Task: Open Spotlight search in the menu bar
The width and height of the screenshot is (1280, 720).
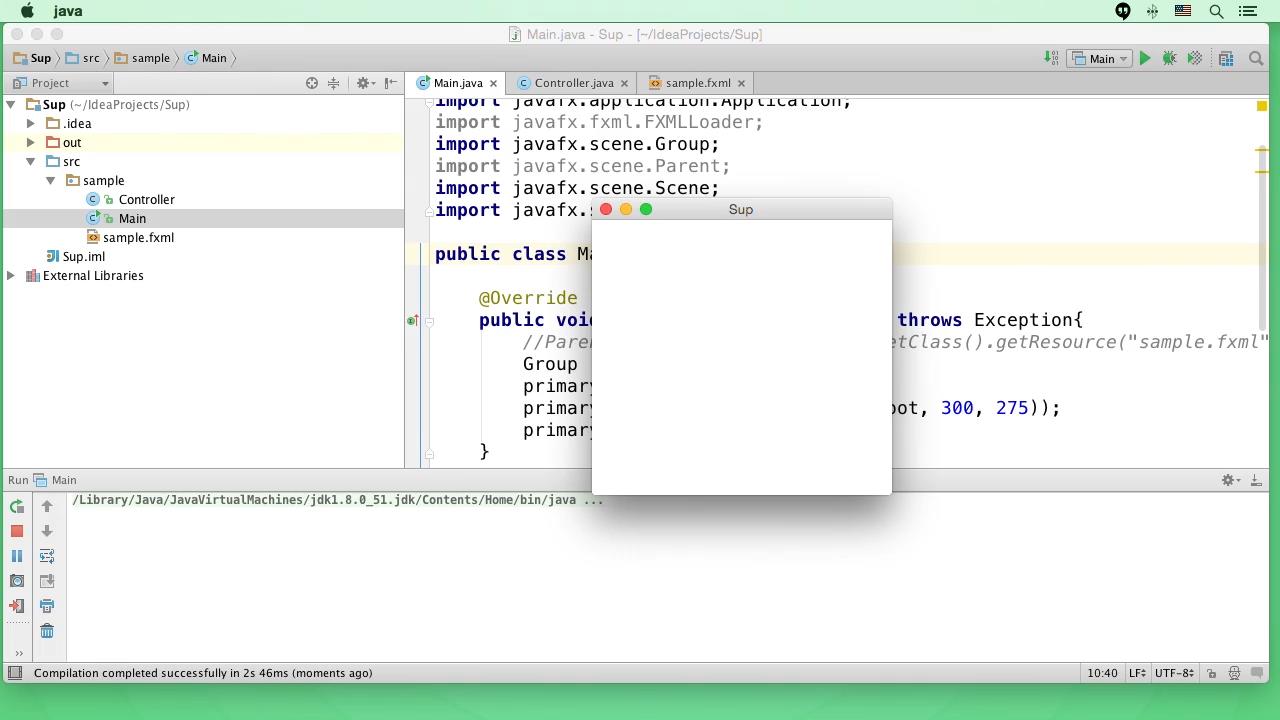Action: tap(1217, 11)
